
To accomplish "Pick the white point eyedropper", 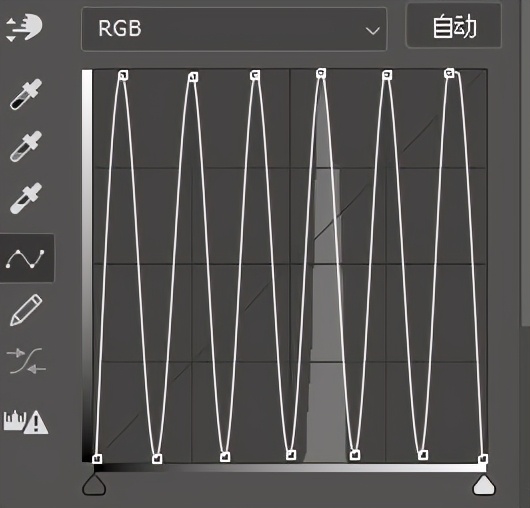I will click(26, 198).
